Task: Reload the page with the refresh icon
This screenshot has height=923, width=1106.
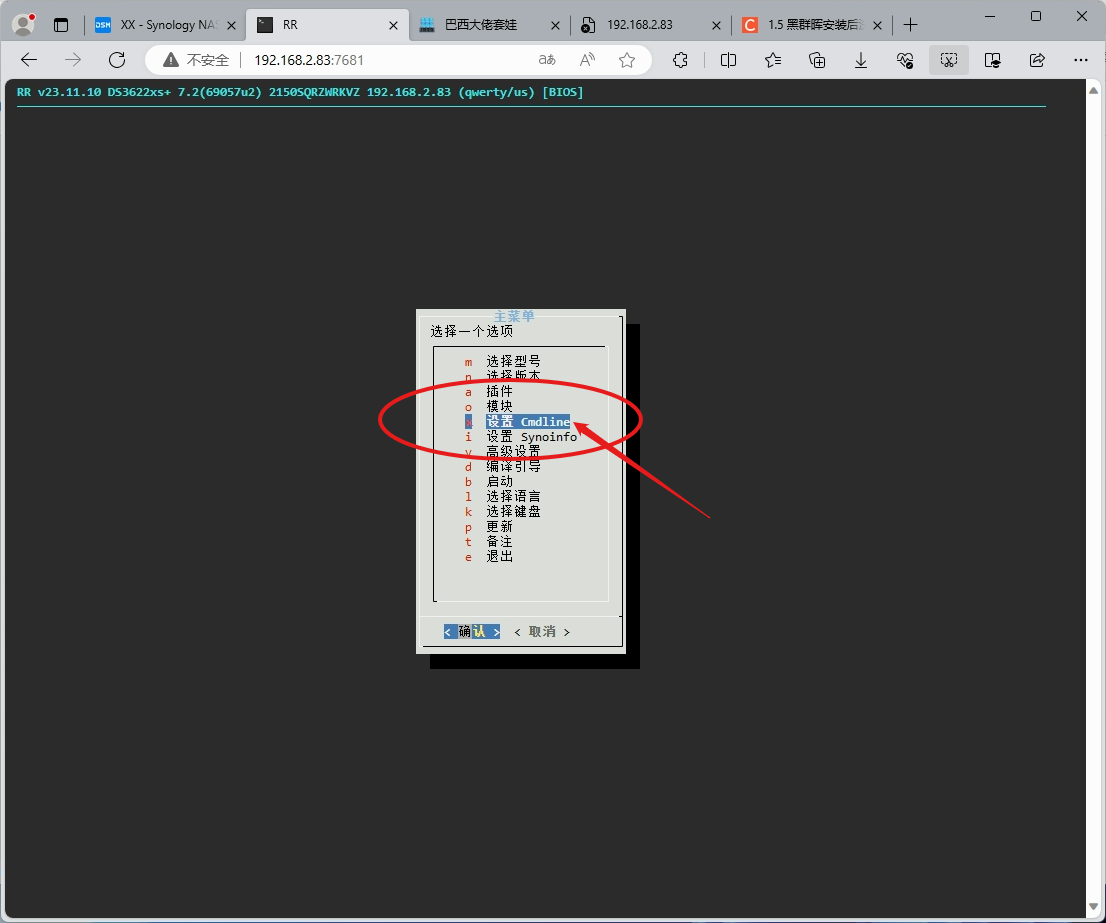Action: (117, 59)
